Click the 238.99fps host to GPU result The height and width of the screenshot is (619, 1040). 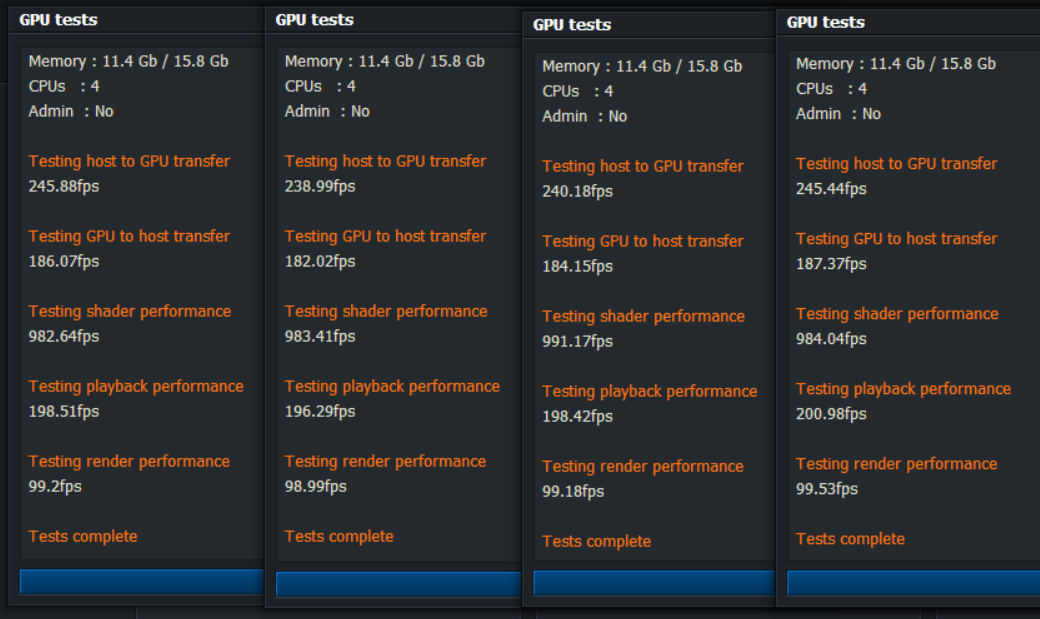pyautogui.click(x=320, y=186)
